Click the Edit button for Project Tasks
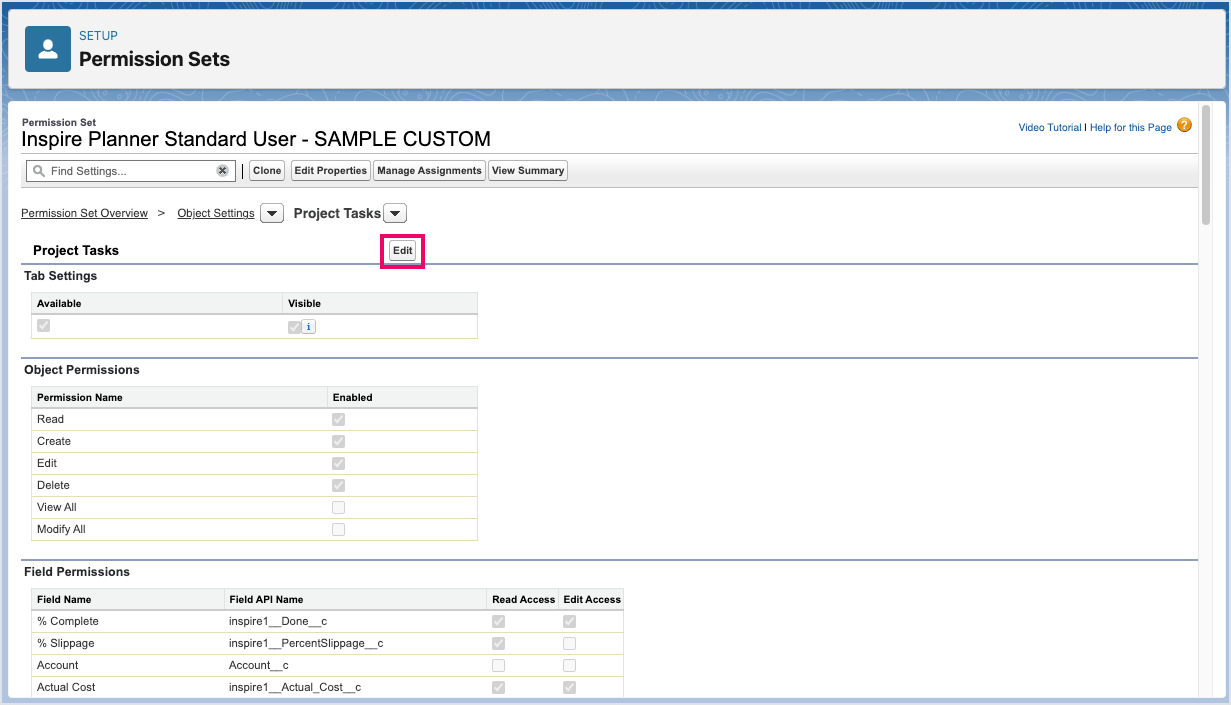 (402, 251)
